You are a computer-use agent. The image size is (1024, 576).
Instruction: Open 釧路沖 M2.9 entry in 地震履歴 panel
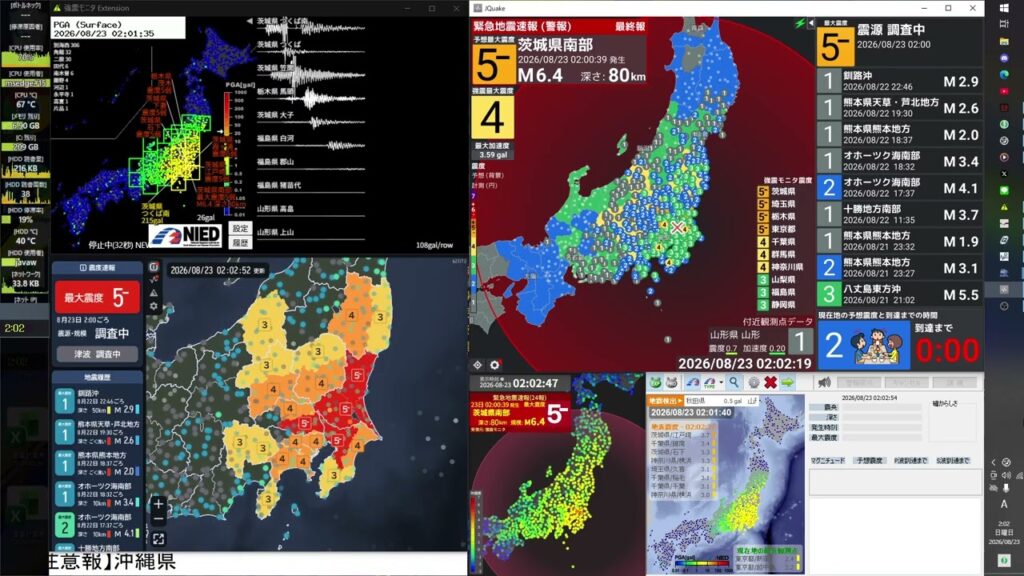click(97, 402)
